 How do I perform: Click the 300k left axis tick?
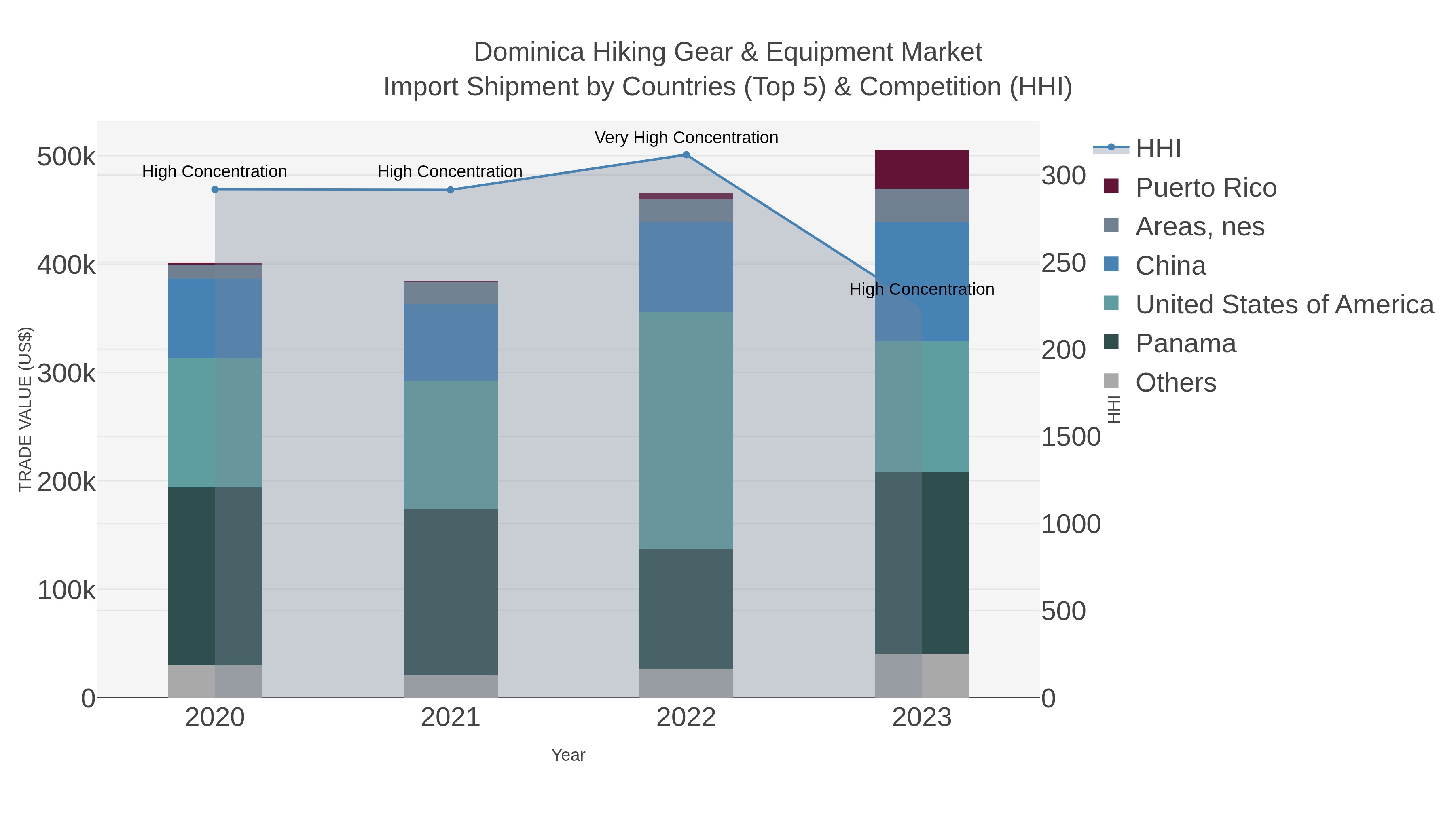(x=66, y=374)
